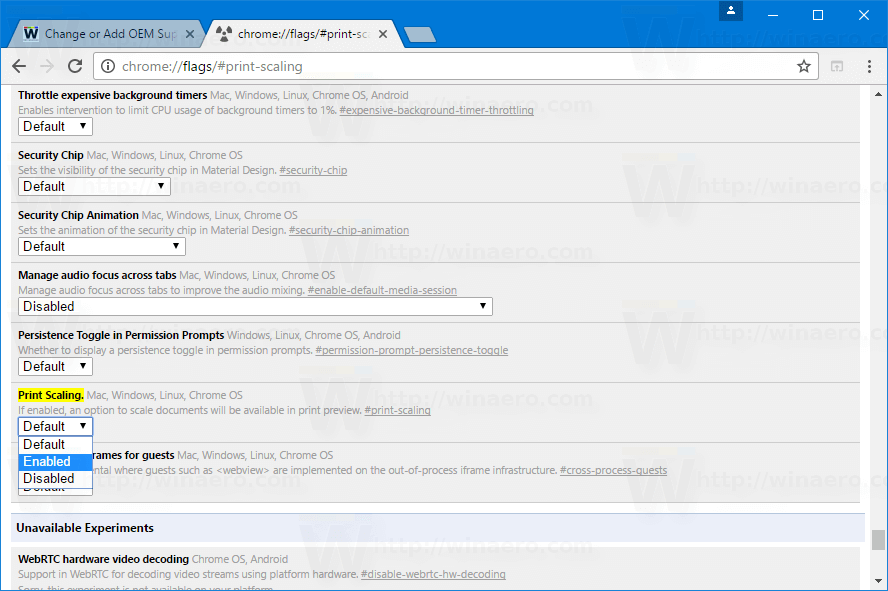
Task: Select the chrome://flags/#print-sc tab
Action: 303,34
